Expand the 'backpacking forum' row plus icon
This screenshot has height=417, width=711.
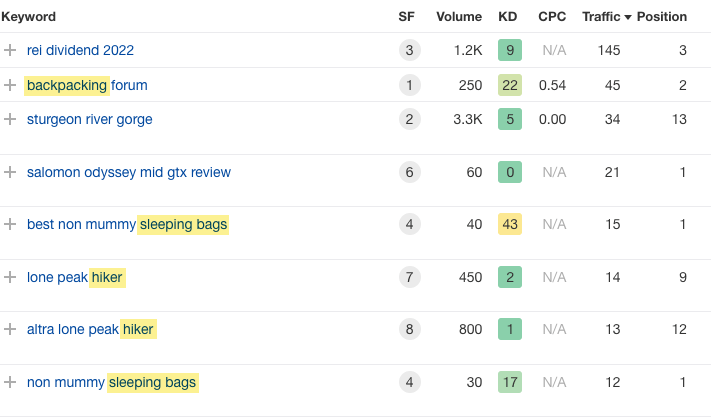tap(10, 85)
